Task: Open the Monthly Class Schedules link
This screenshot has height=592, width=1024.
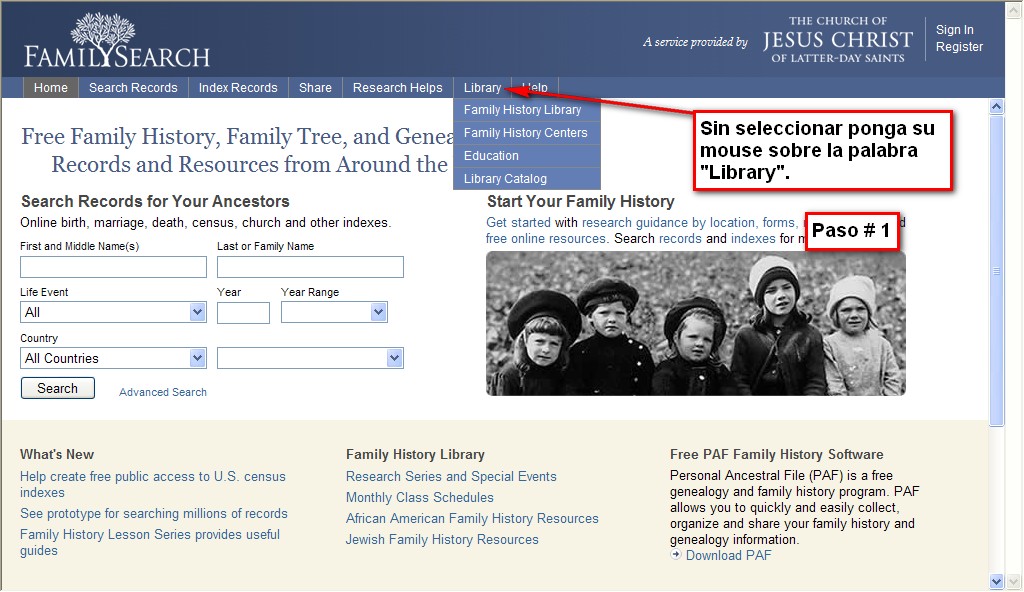Action: (419, 498)
